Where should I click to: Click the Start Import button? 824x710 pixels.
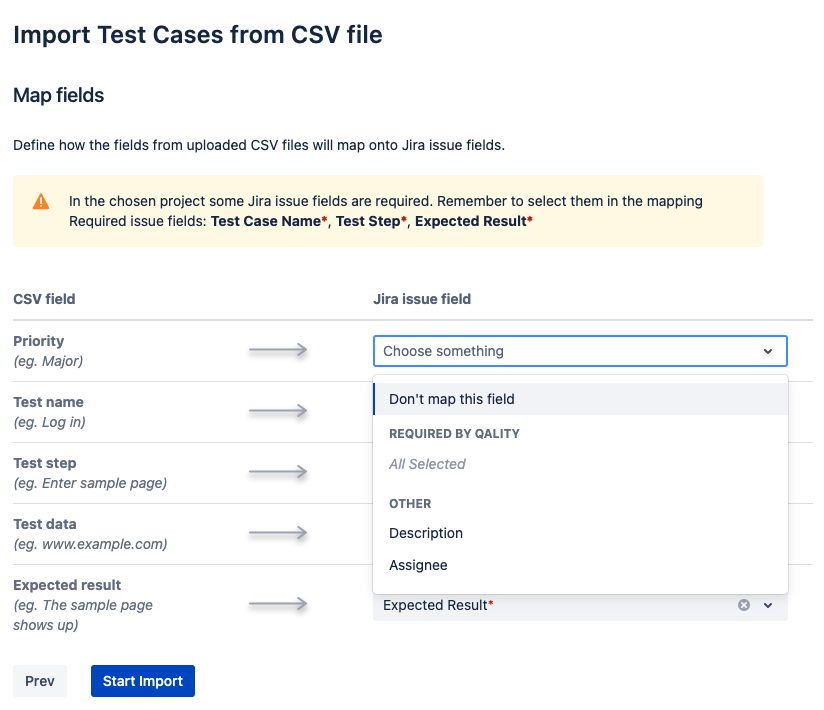142,680
